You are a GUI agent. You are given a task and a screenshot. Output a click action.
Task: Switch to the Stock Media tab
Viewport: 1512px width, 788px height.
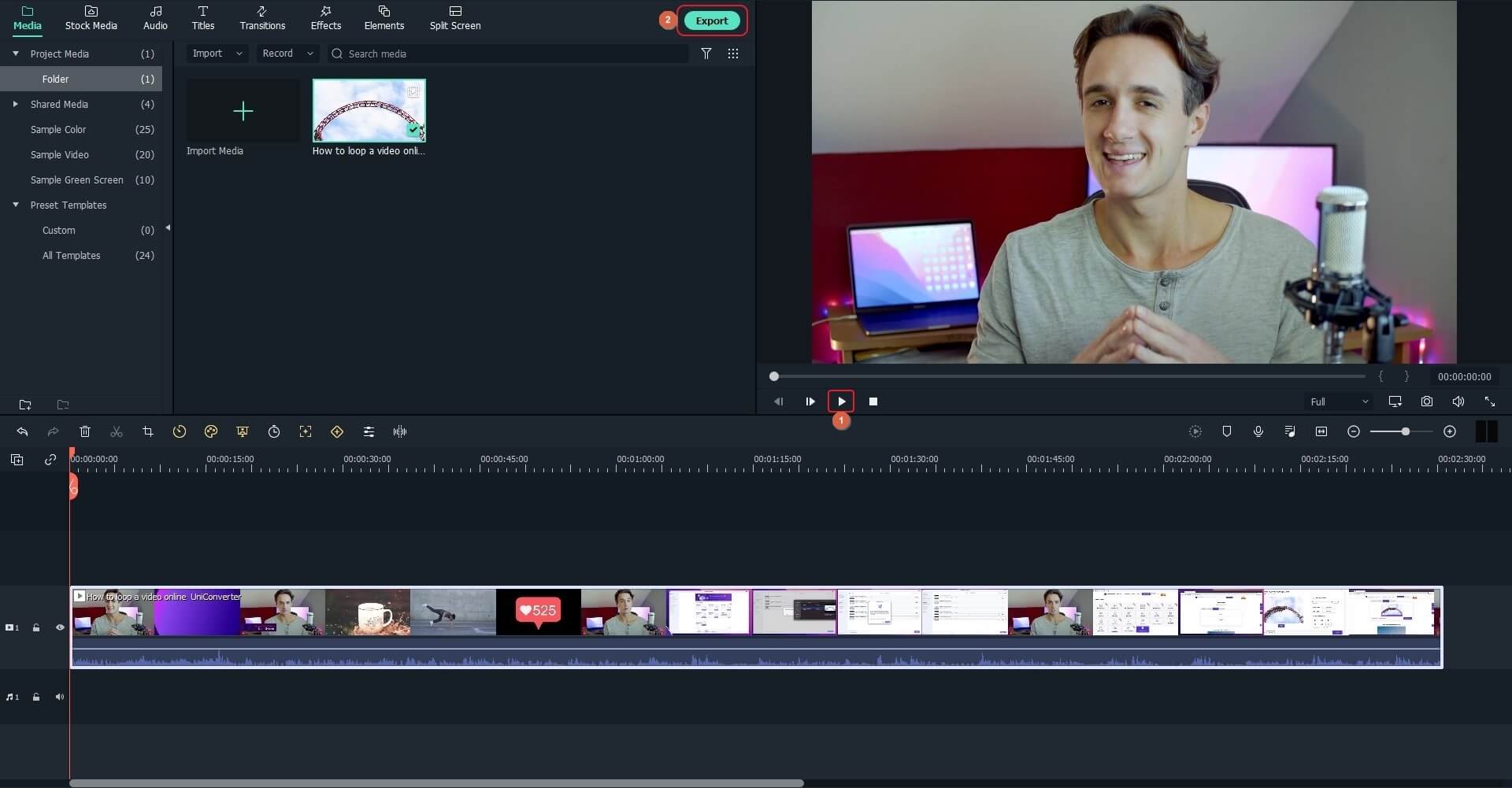click(91, 18)
